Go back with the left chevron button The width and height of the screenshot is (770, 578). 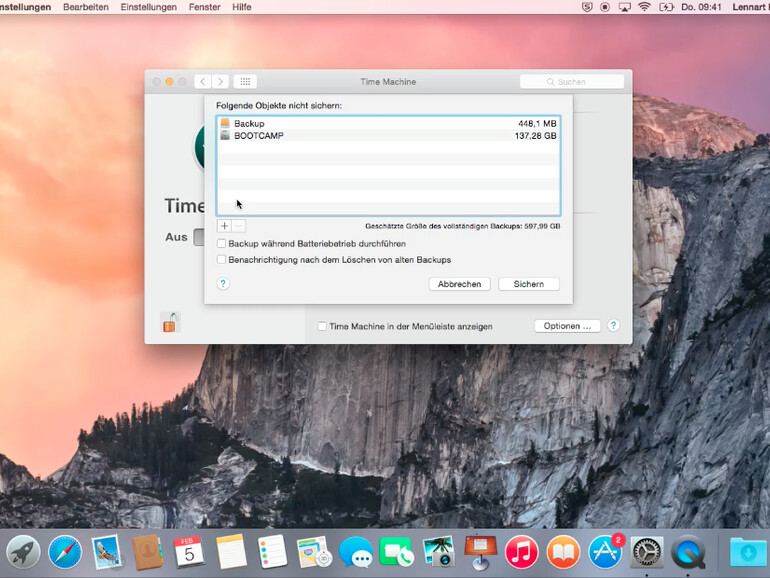pos(203,82)
